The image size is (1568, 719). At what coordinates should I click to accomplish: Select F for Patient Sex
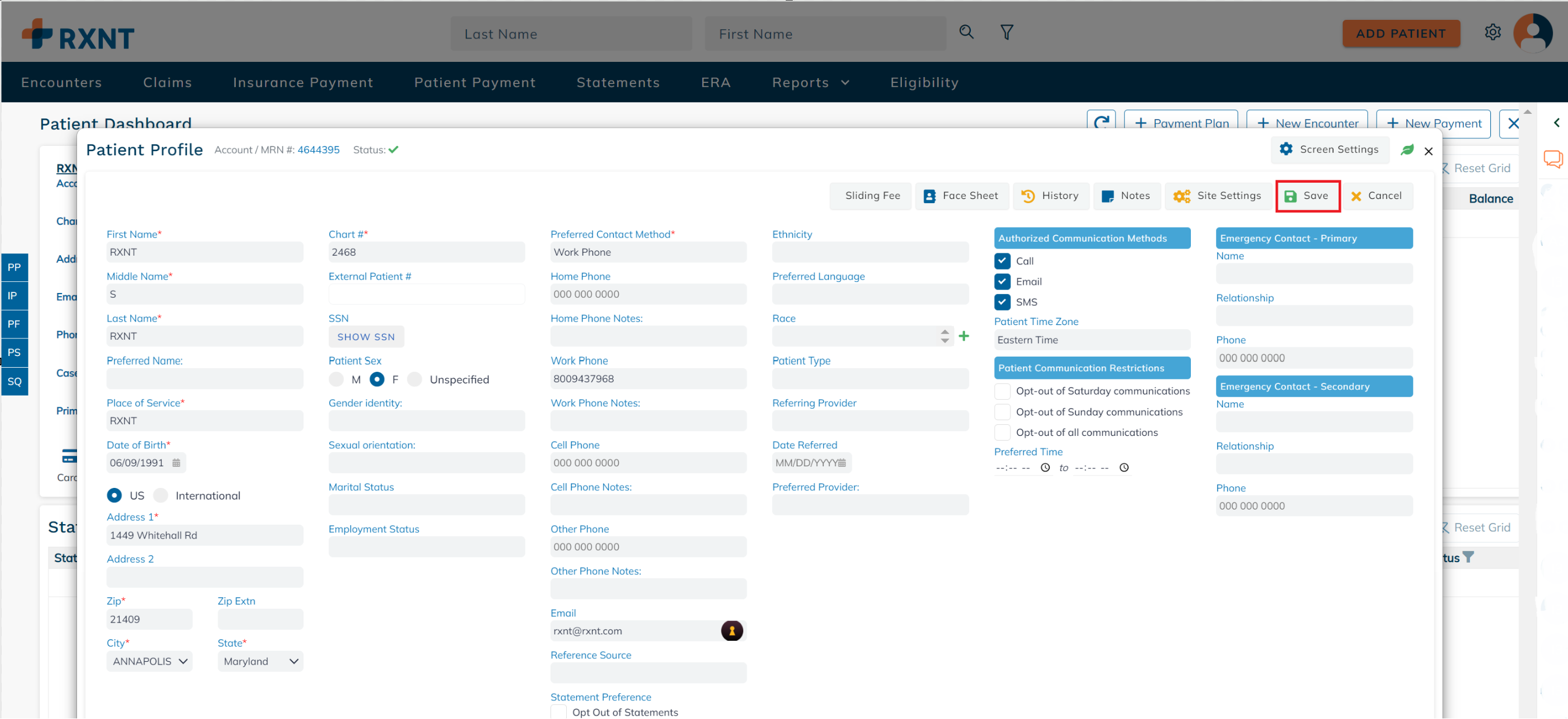point(377,379)
